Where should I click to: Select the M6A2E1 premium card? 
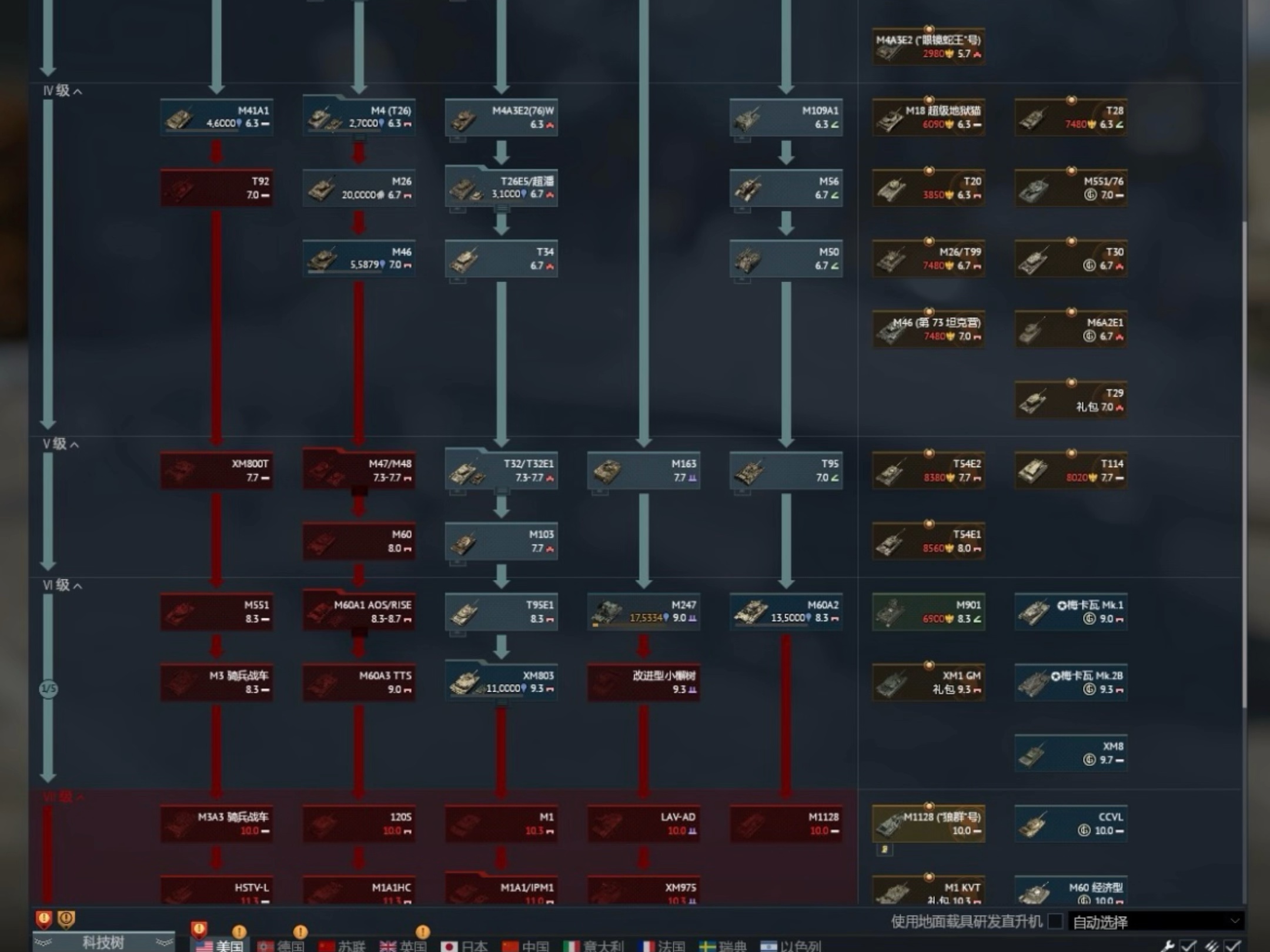coord(1071,329)
